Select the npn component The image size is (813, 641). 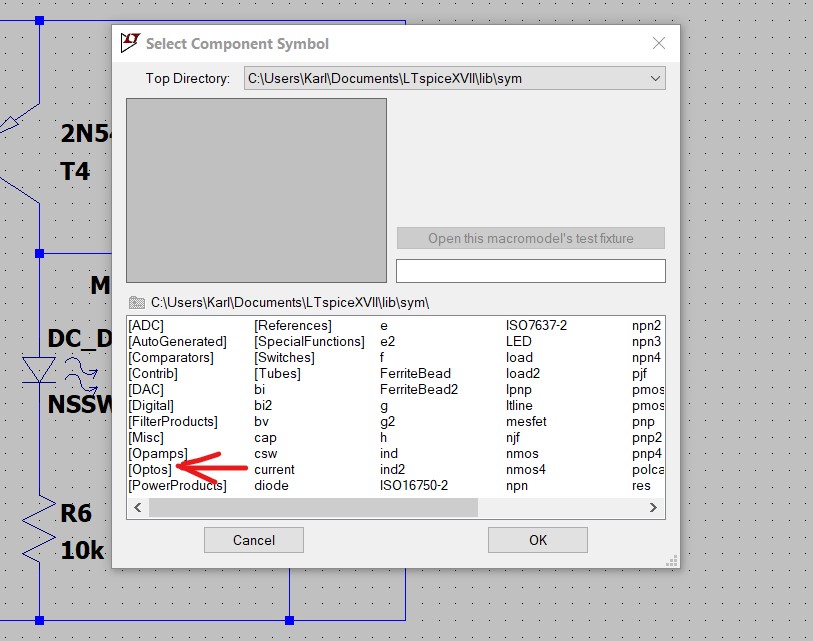517,486
